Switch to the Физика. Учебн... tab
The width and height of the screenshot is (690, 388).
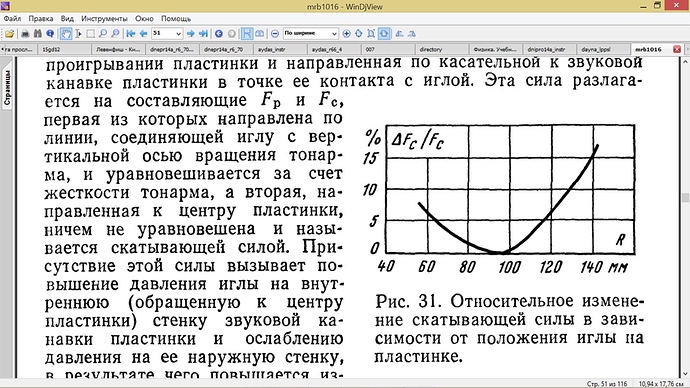tap(495, 49)
